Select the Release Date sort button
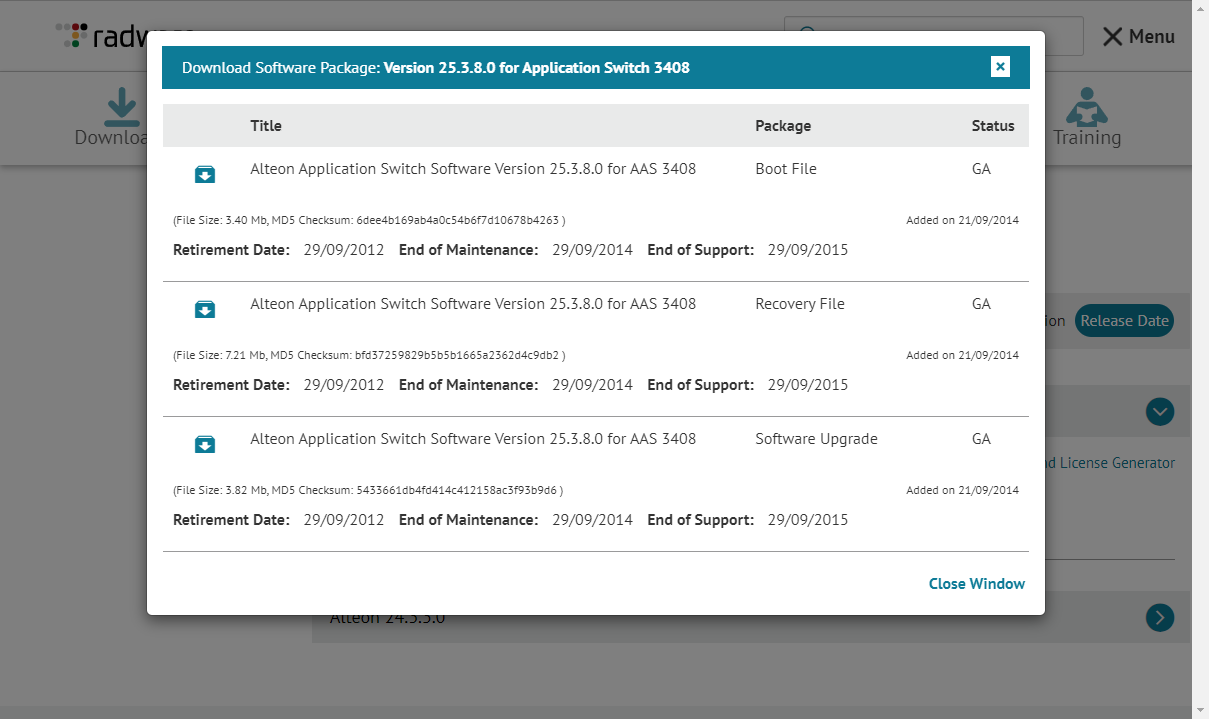 point(1124,321)
